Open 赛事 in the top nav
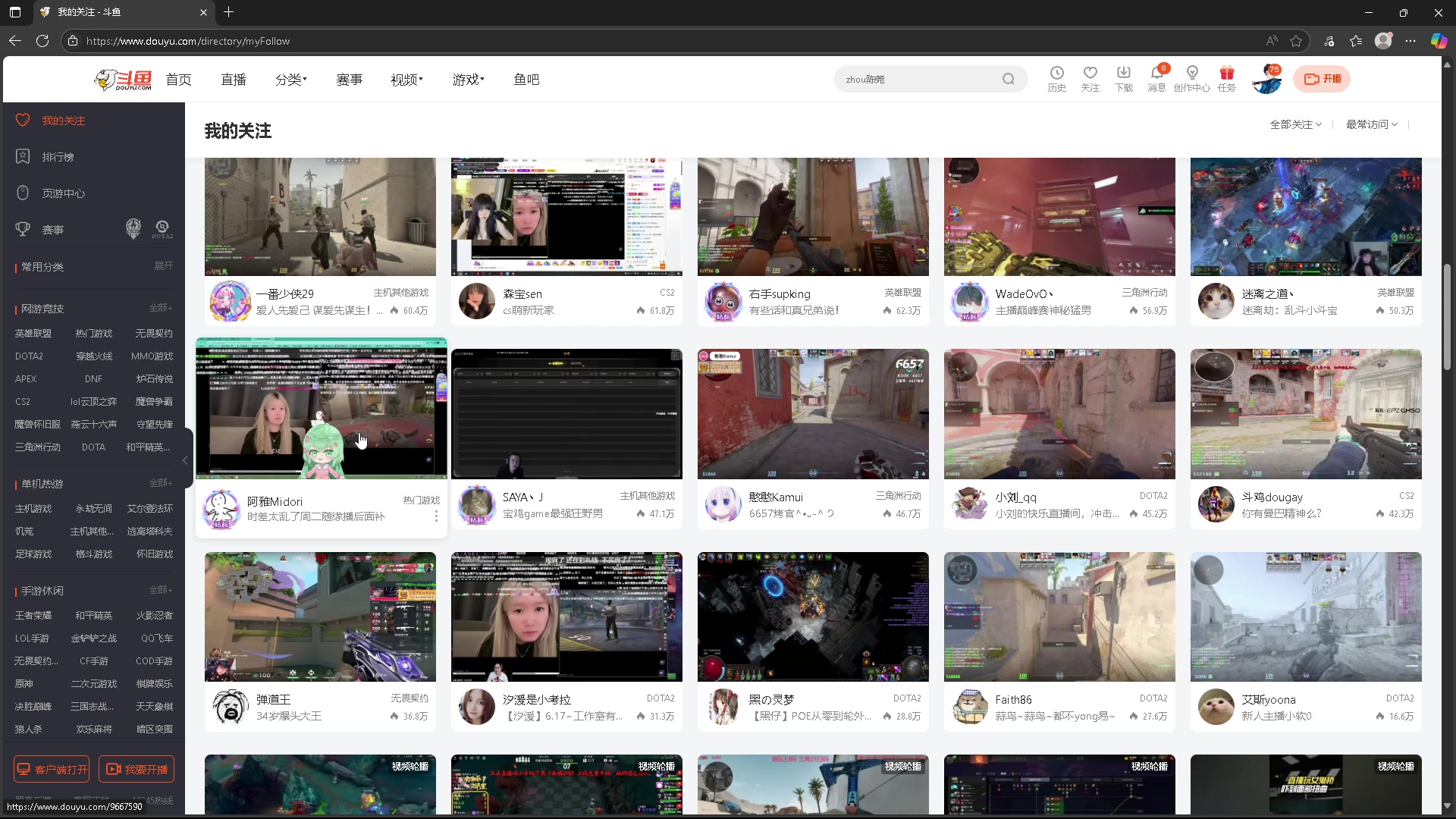1456x819 pixels. pyautogui.click(x=350, y=80)
